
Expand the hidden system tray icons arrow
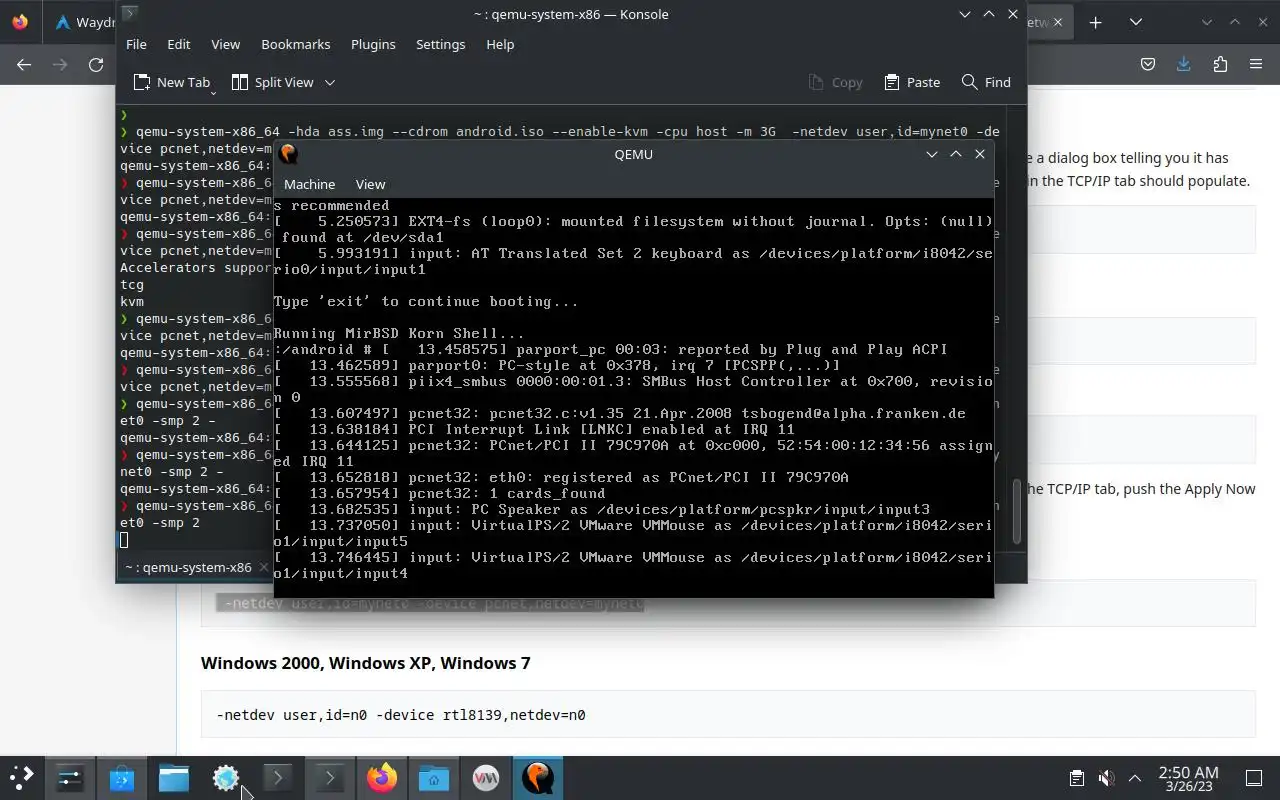click(x=1135, y=778)
